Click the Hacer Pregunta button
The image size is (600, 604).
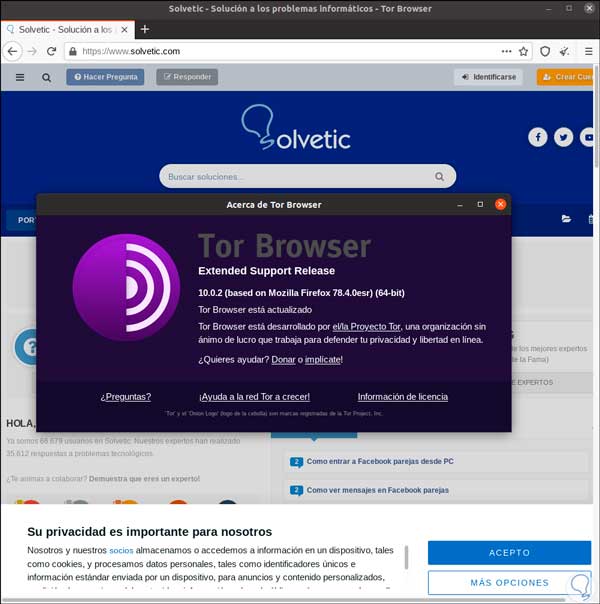(x=105, y=77)
